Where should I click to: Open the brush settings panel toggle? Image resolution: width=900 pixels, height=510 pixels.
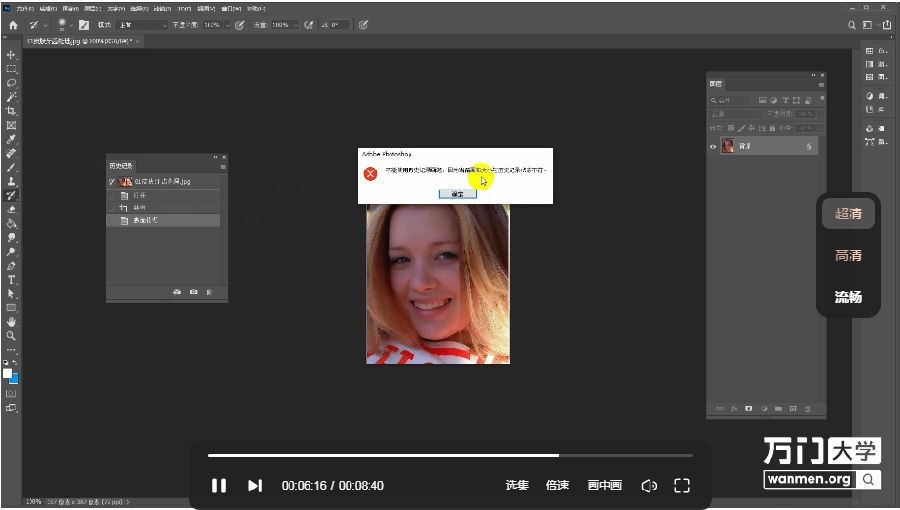(84, 25)
